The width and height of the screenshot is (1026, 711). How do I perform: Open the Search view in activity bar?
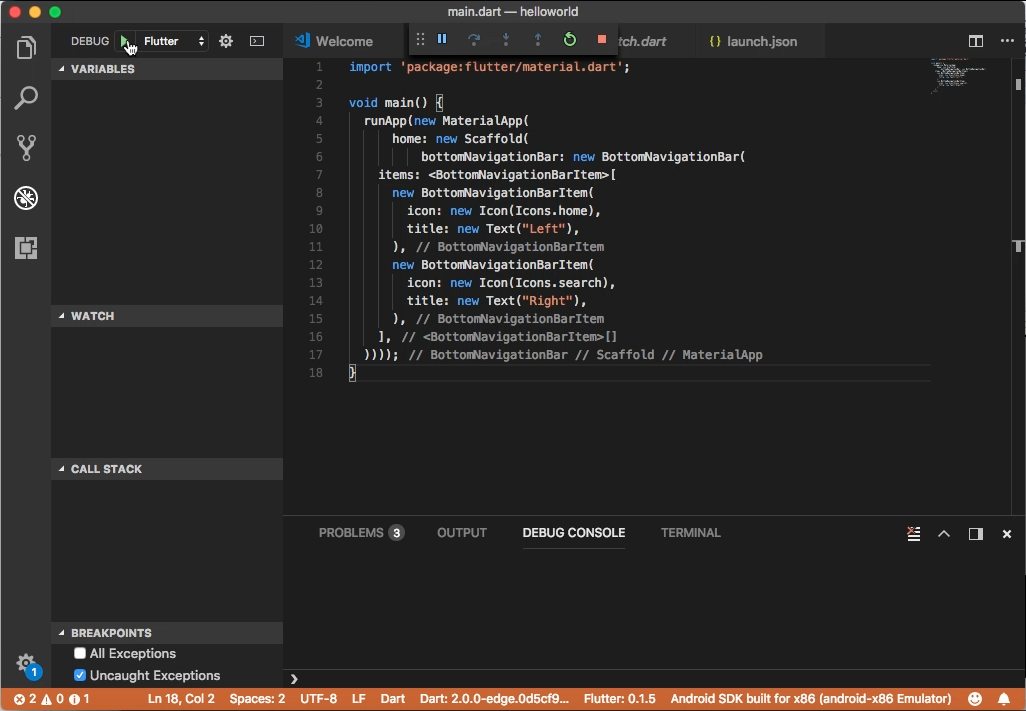[26, 97]
